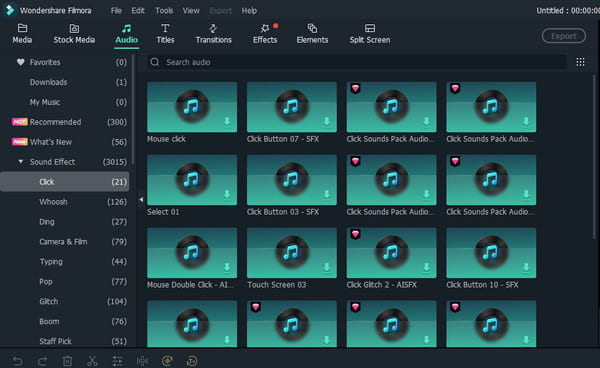Select the Ding sound category
The image size is (600, 368).
pos(65,221)
